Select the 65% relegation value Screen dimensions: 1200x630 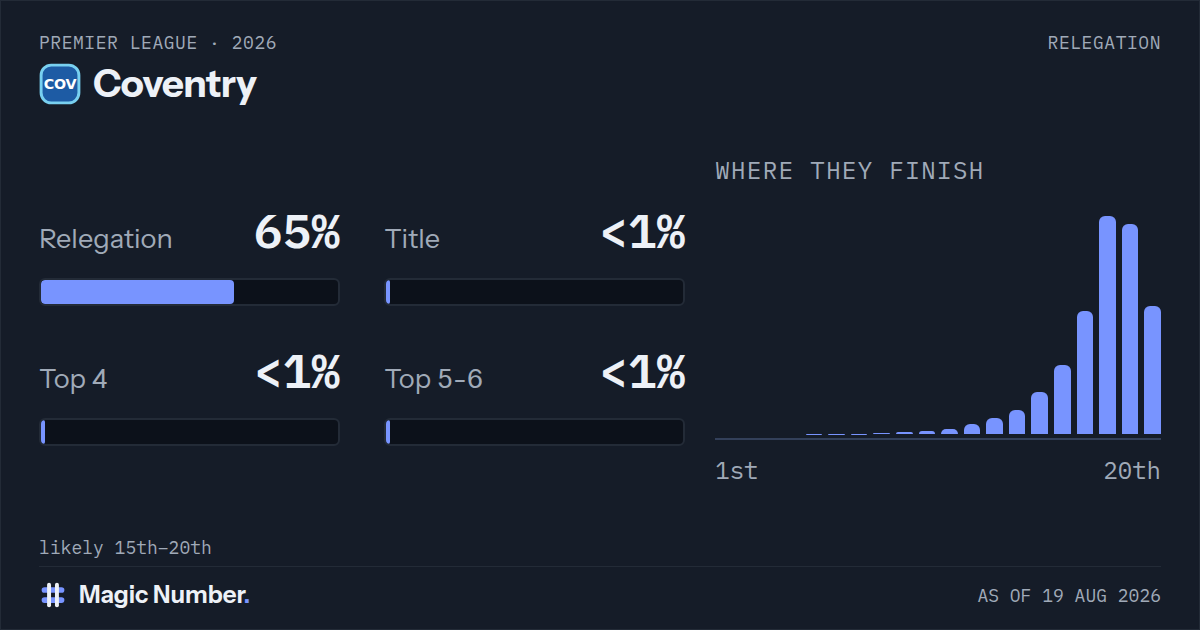297,234
